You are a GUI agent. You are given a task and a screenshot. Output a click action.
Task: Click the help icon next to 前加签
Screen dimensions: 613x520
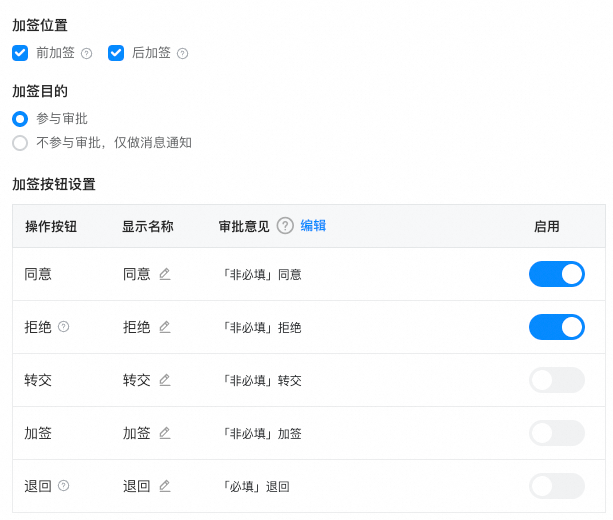point(86,53)
